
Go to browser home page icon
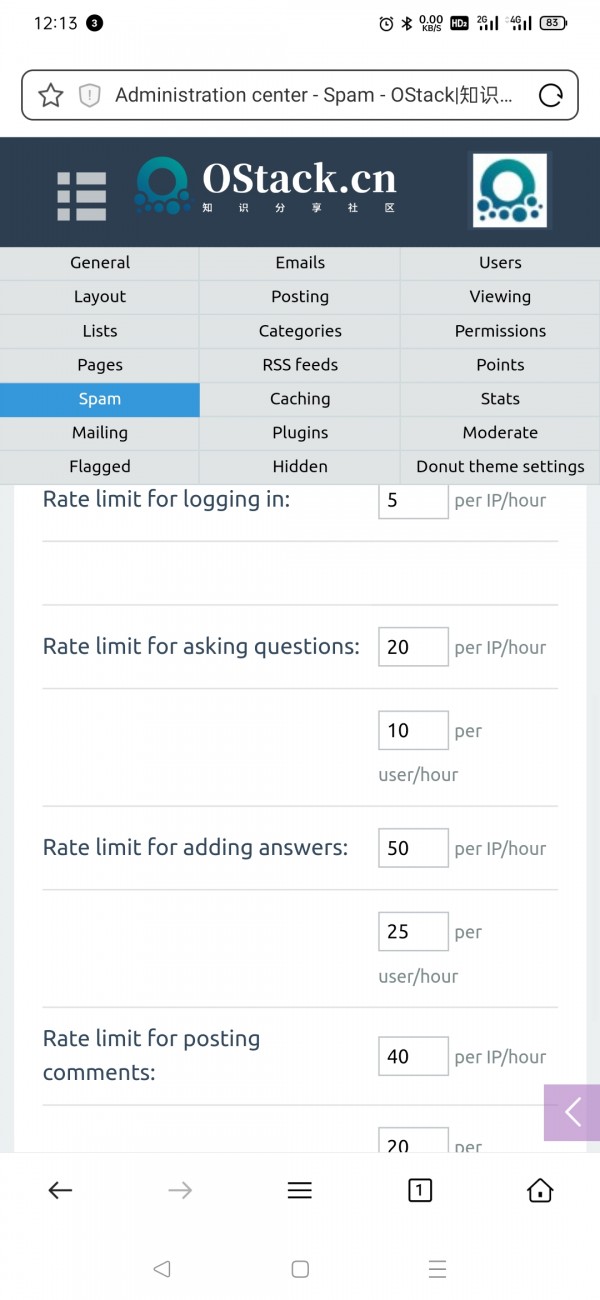[540, 1190]
